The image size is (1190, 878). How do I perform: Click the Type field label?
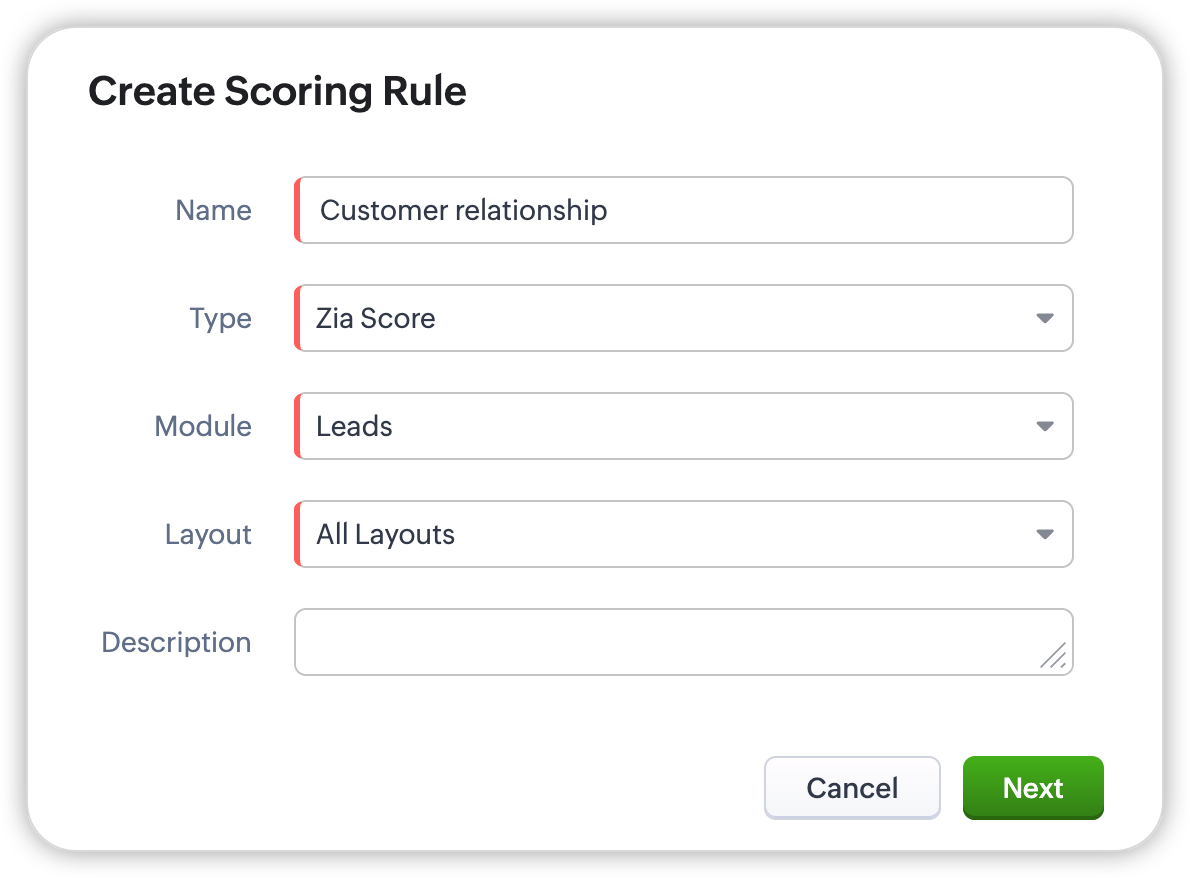pyautogui.click(x=220, y=319)
